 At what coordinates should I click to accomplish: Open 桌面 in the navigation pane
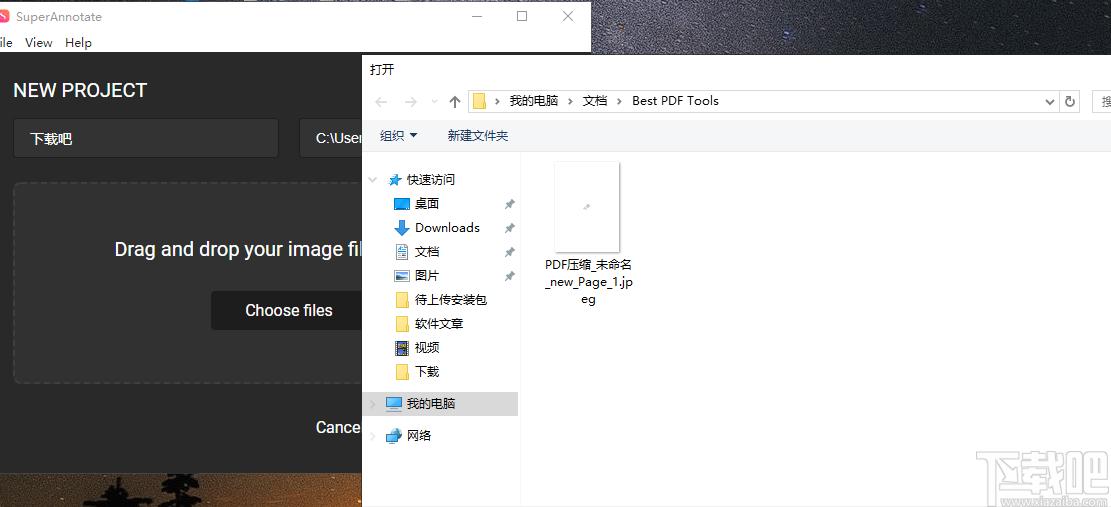tap(427, 204)
